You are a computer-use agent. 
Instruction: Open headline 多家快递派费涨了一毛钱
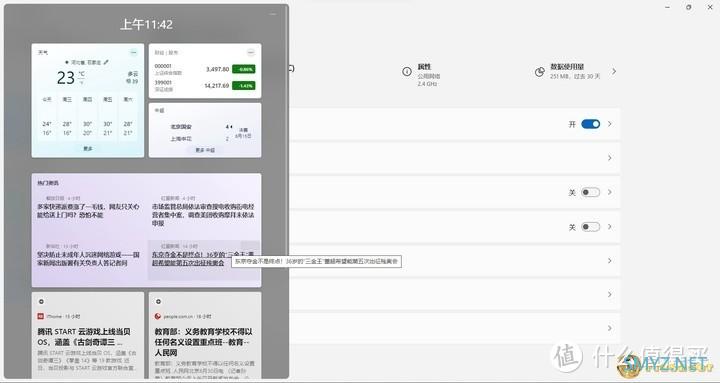[88, 211]
